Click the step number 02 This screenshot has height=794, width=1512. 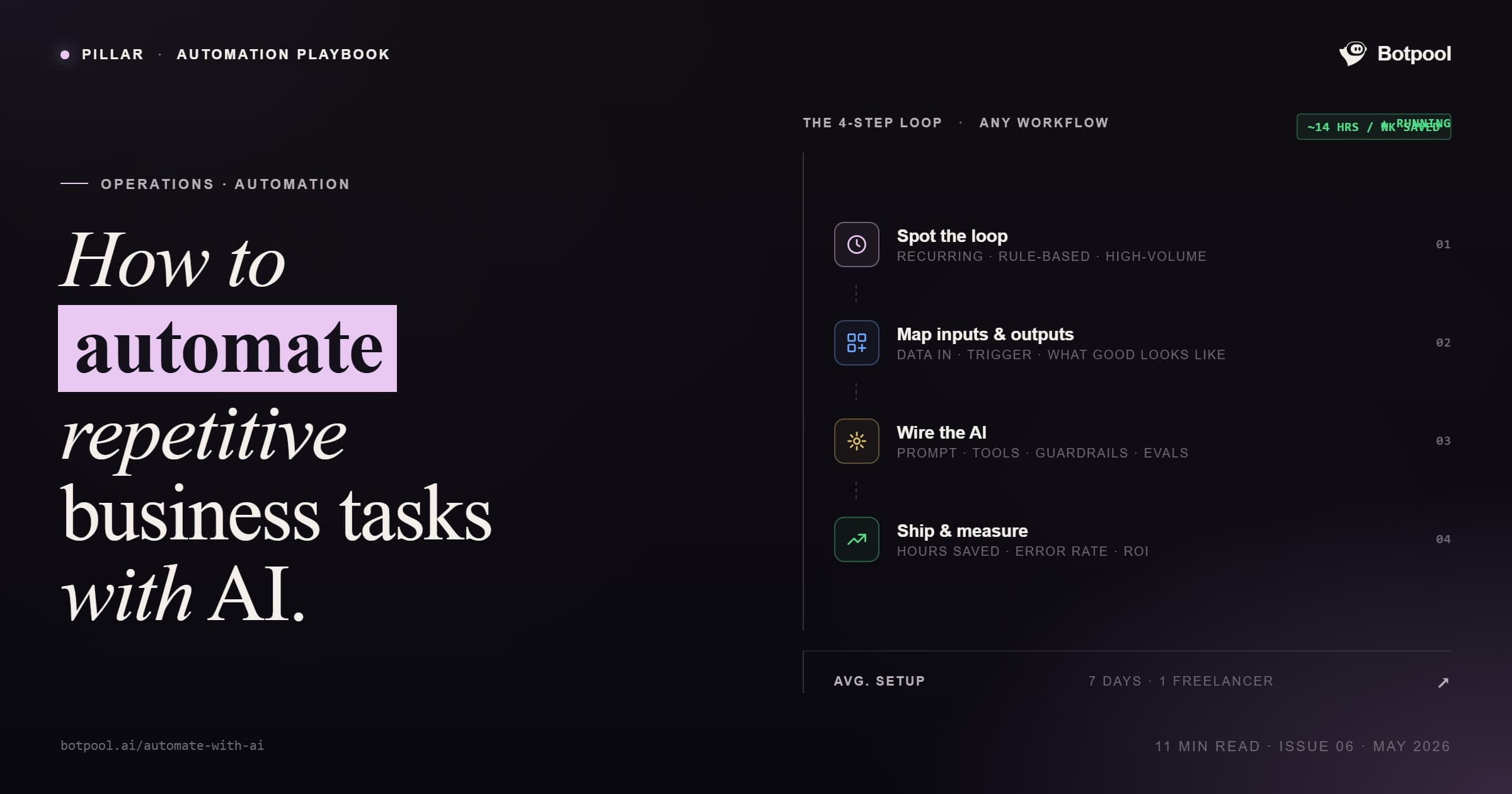1443,343
